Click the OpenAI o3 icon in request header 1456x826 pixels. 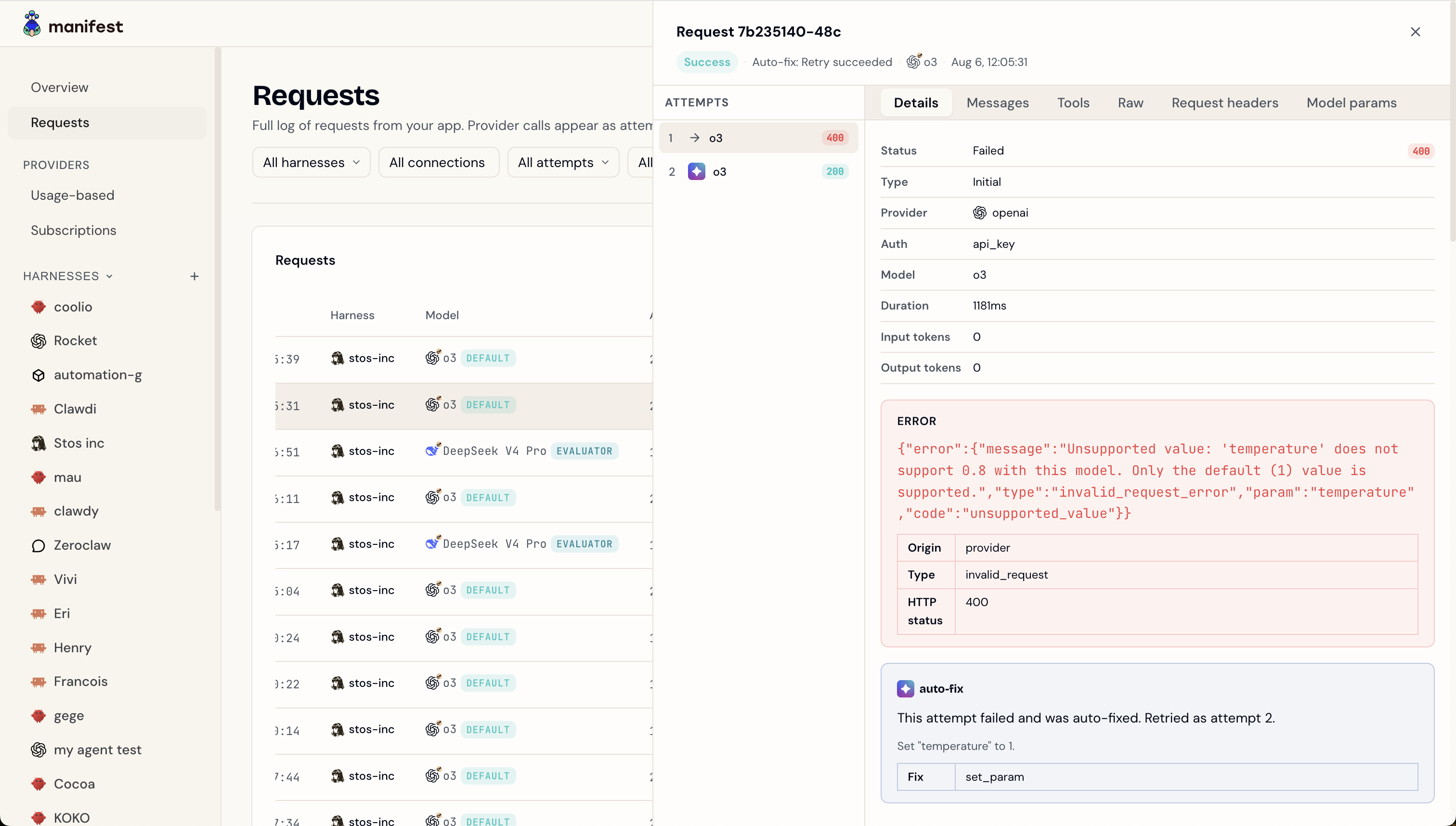(913, 61)
